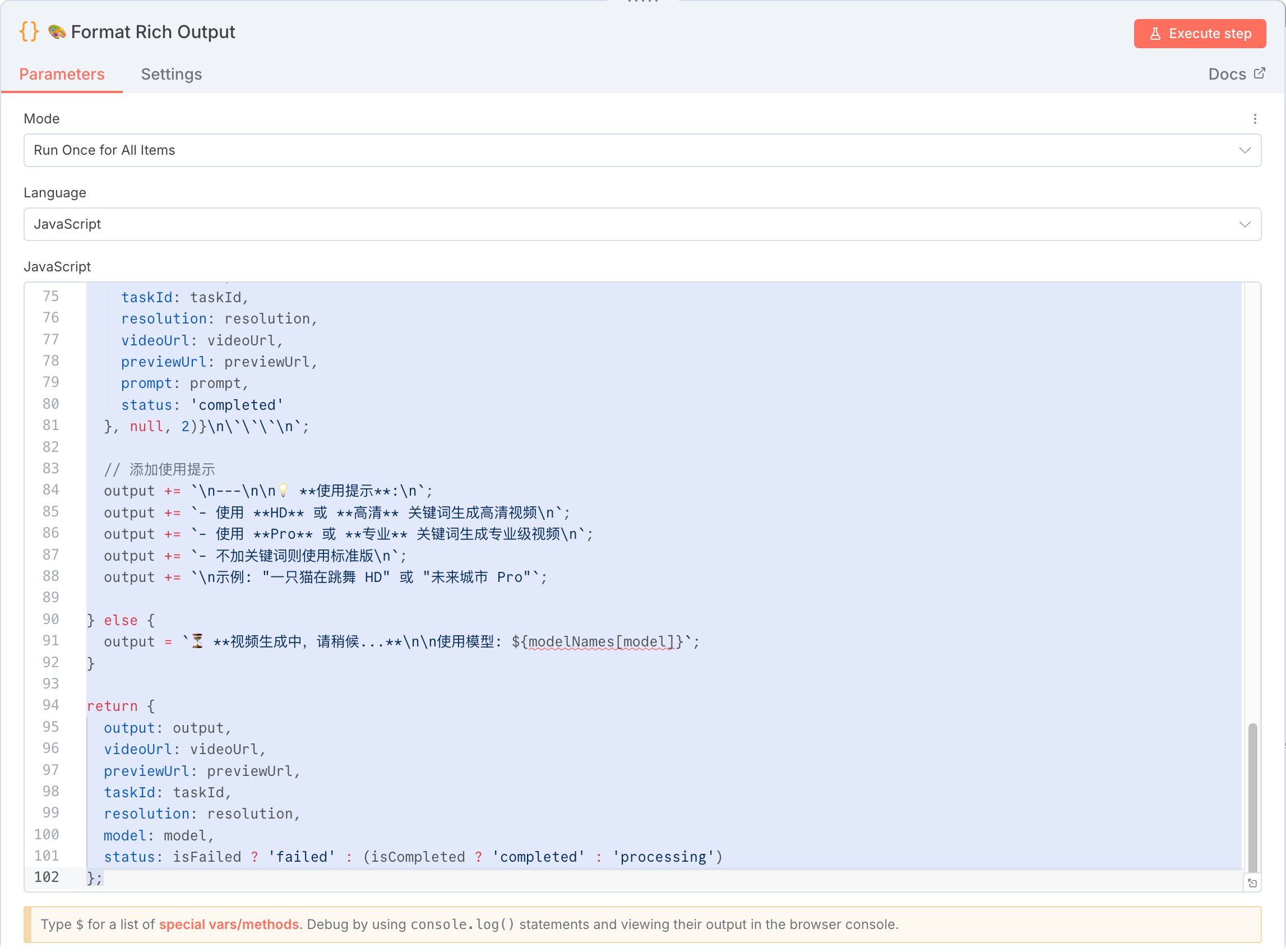The image size is (1286, 952).
Task: Click 'videoUrl: videoUrl,' on line 96
Action: [x=185, y=749]
